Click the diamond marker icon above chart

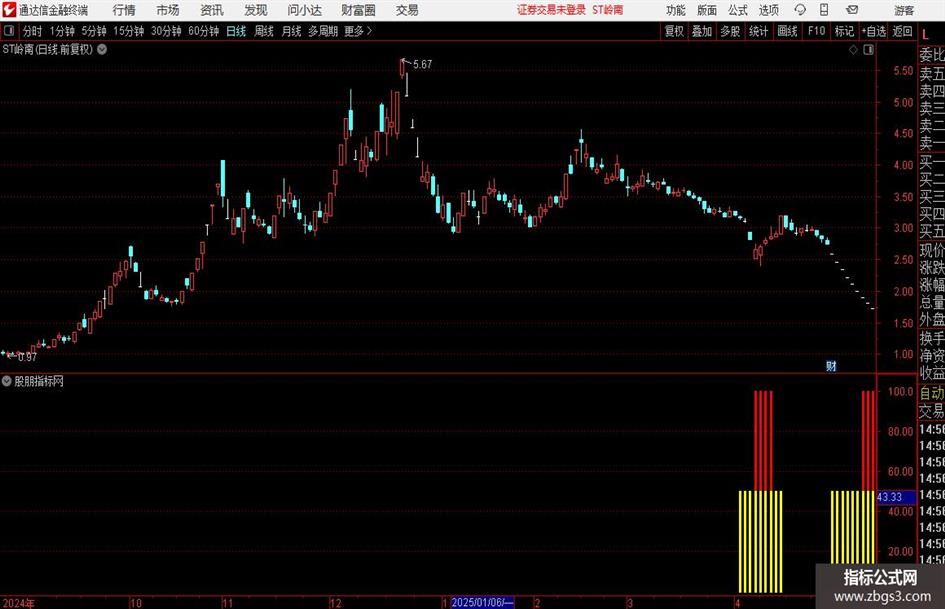pos(853,50)
